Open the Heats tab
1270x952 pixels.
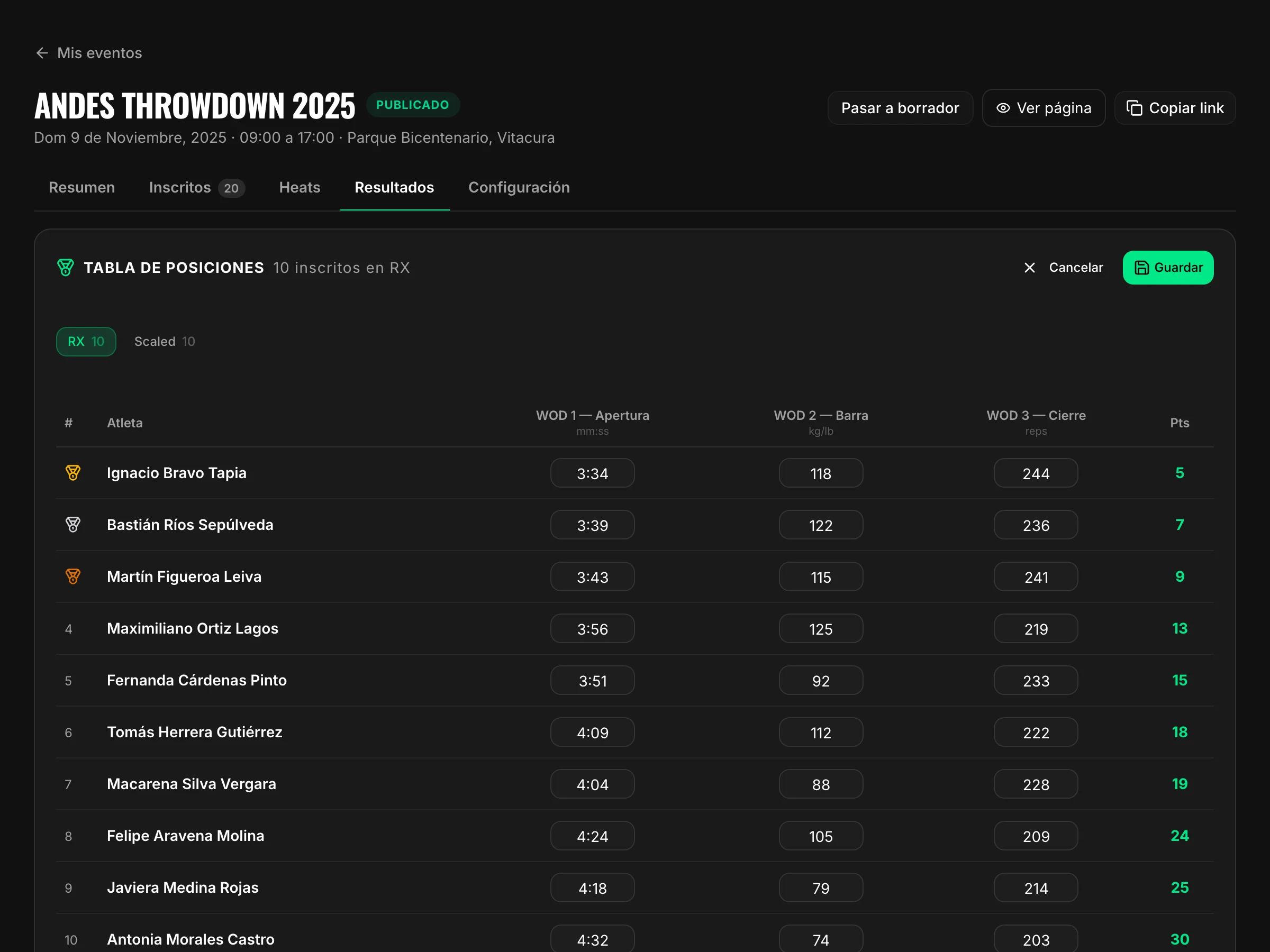[x=300, y=187]
